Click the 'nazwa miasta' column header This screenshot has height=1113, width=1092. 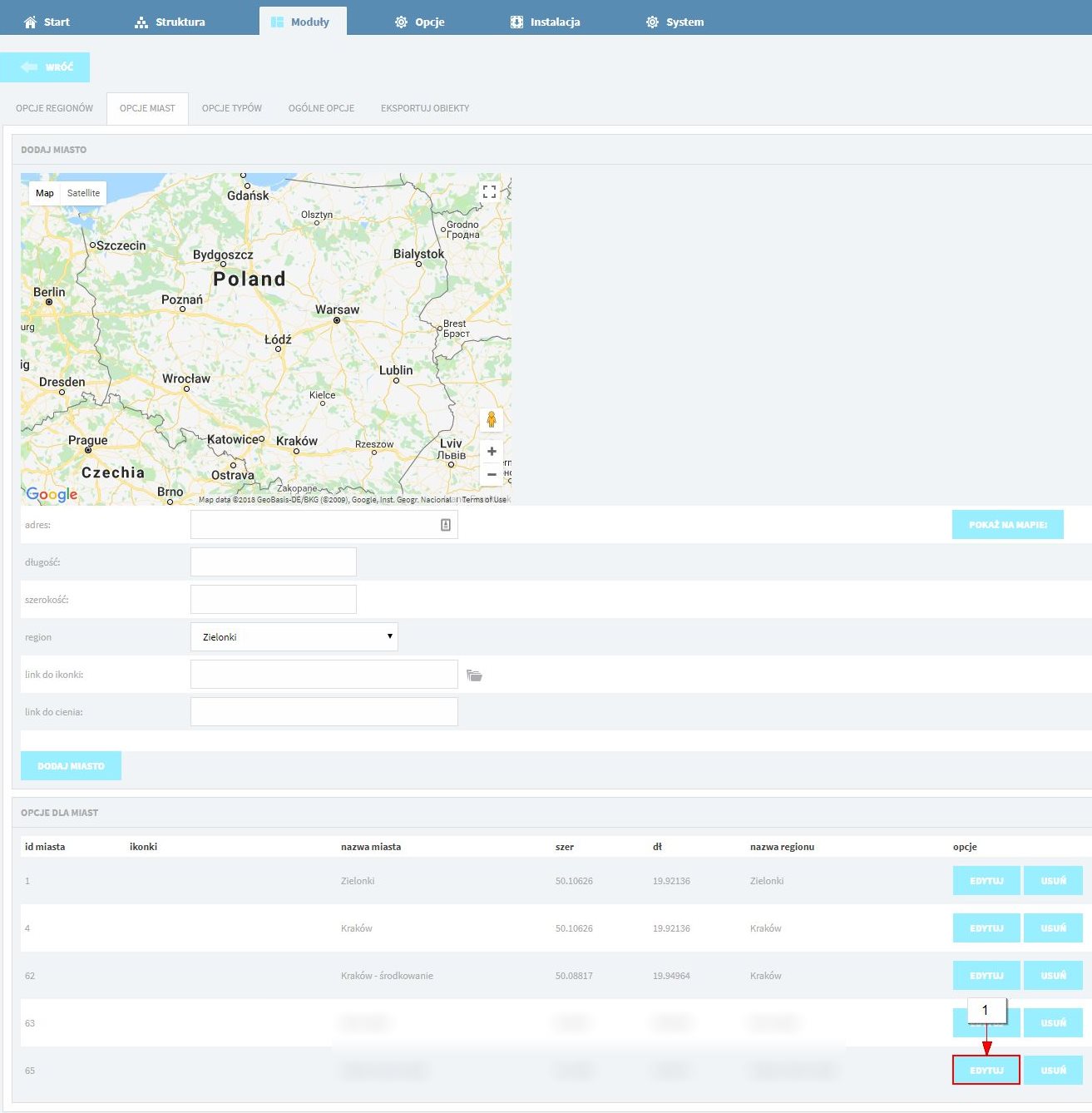pyautogui.click(x=371, y=847)
